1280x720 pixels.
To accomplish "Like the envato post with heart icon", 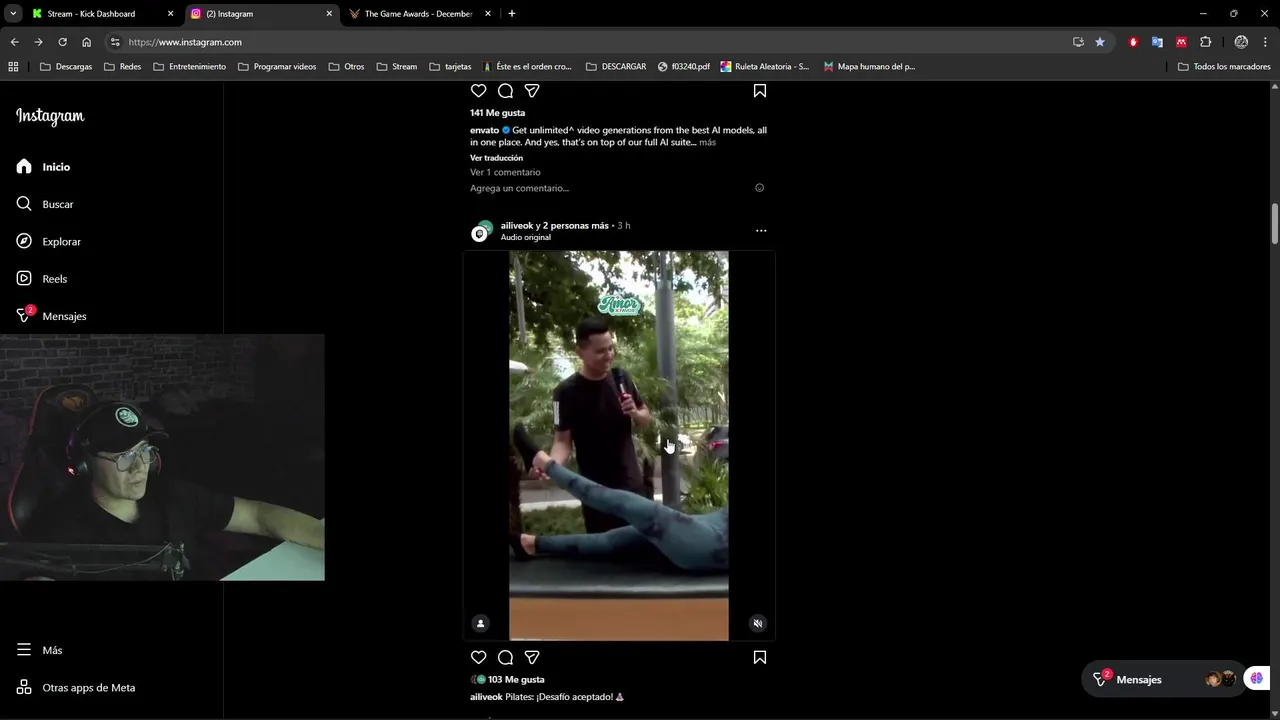I will click(478, 91).
